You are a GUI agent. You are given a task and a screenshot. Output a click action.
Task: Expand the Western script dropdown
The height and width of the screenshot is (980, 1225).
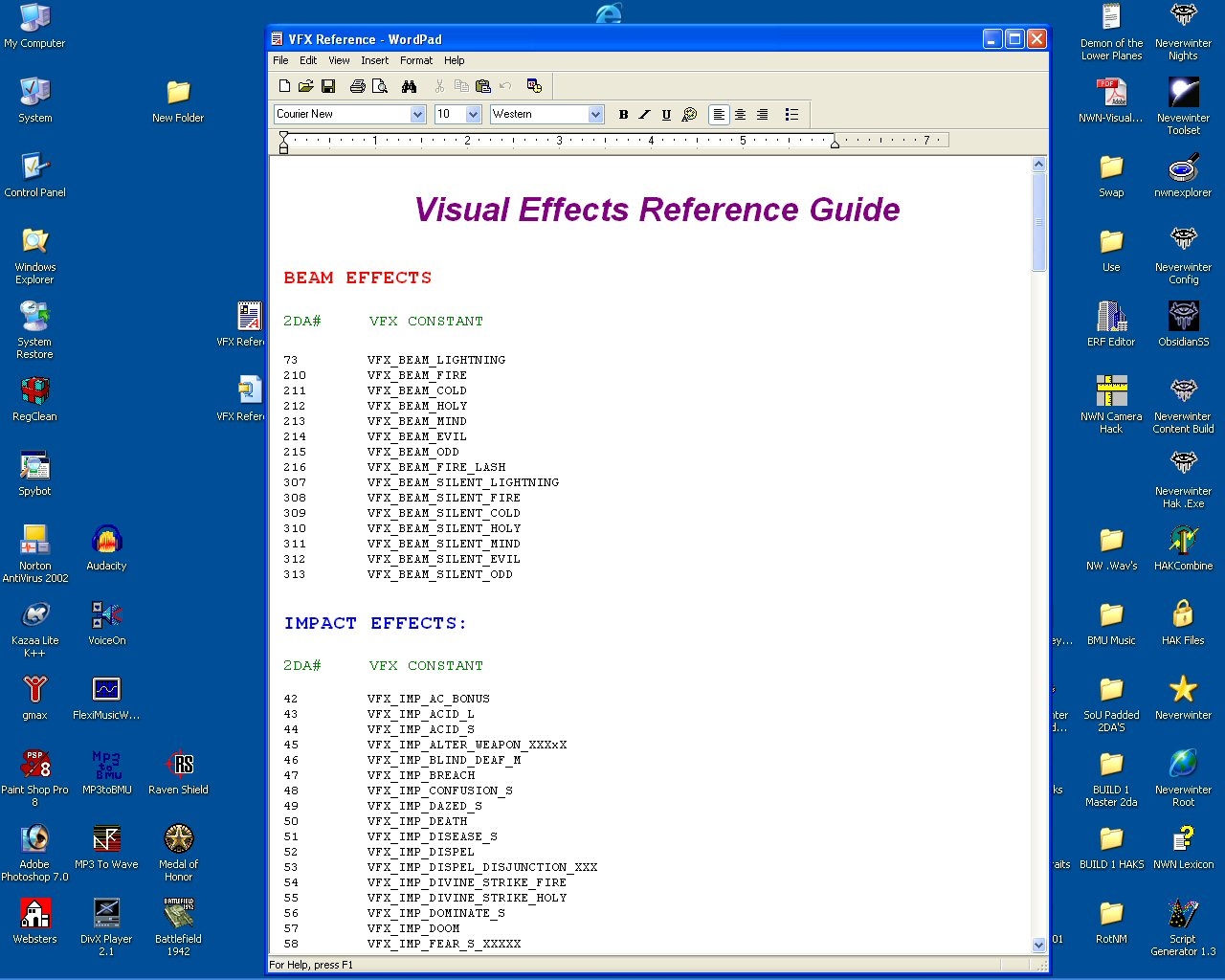pos(595,115)
